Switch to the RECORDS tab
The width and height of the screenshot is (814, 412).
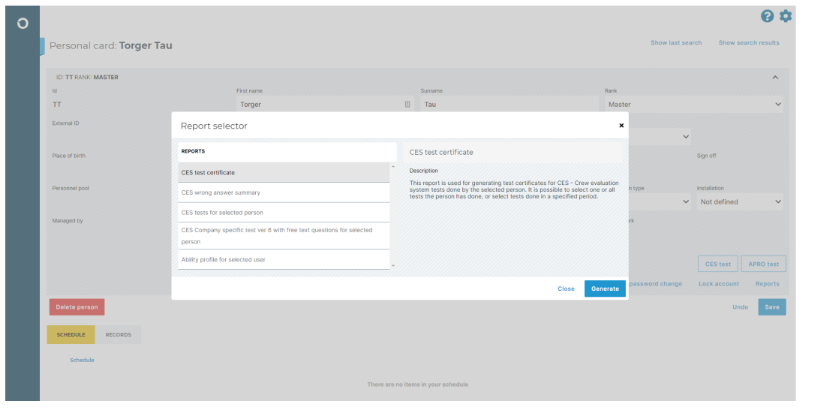pyautogui.click(x=118, y=335)
